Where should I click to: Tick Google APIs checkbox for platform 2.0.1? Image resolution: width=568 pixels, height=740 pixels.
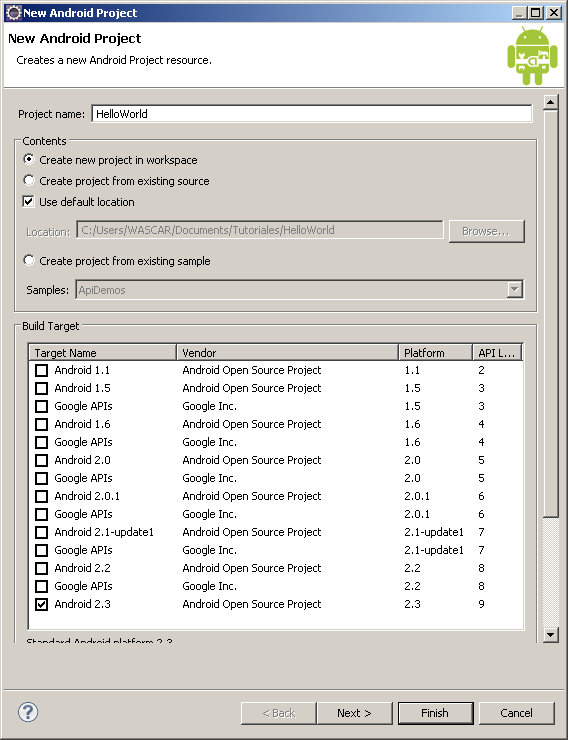pyautogui.click(x=42, y=514)
